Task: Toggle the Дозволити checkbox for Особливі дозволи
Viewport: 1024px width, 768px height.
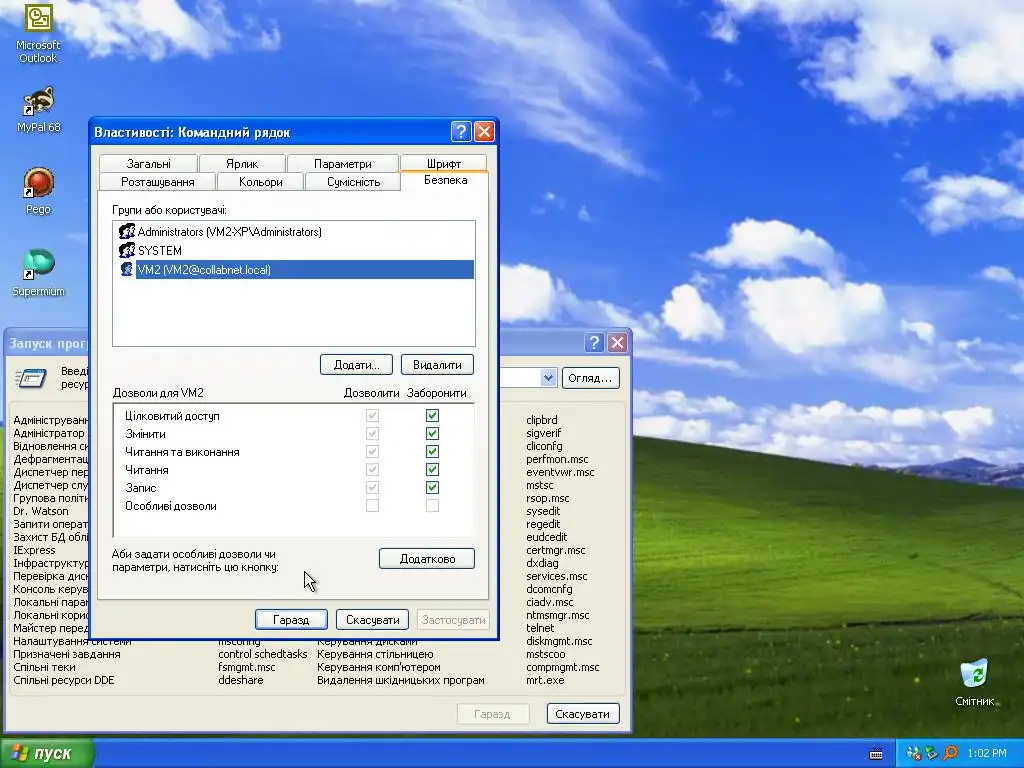Action: coord(372,505)
